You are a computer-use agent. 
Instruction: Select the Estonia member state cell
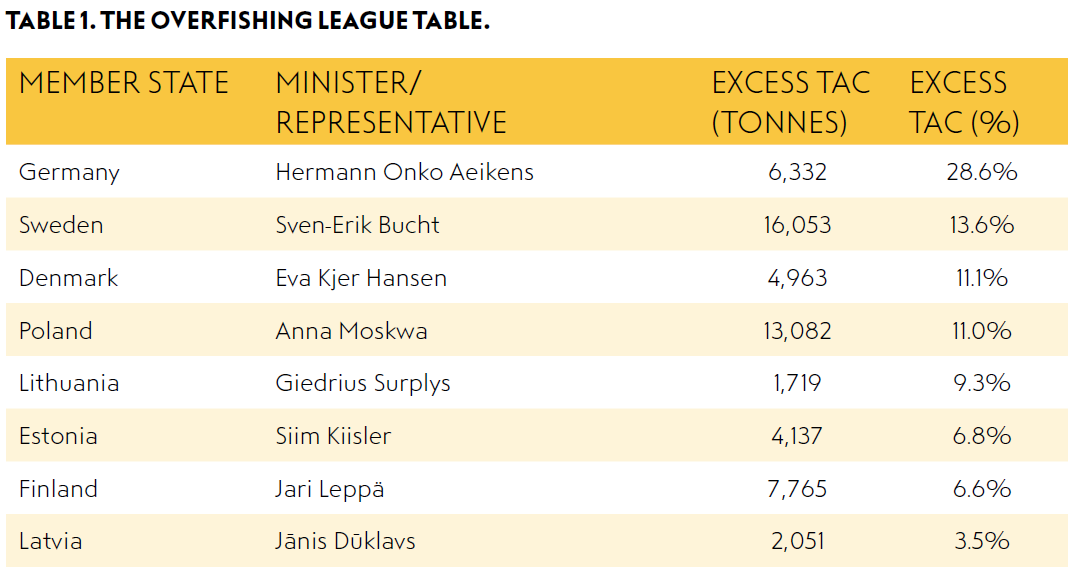click(x=58, y=436)
